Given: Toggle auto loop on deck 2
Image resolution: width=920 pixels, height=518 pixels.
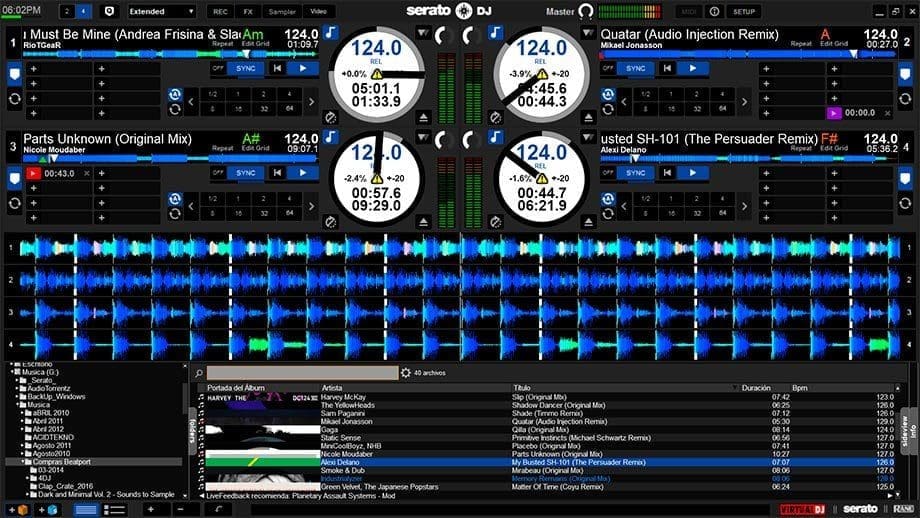Looking at the screenshot, I should point(608,94).
